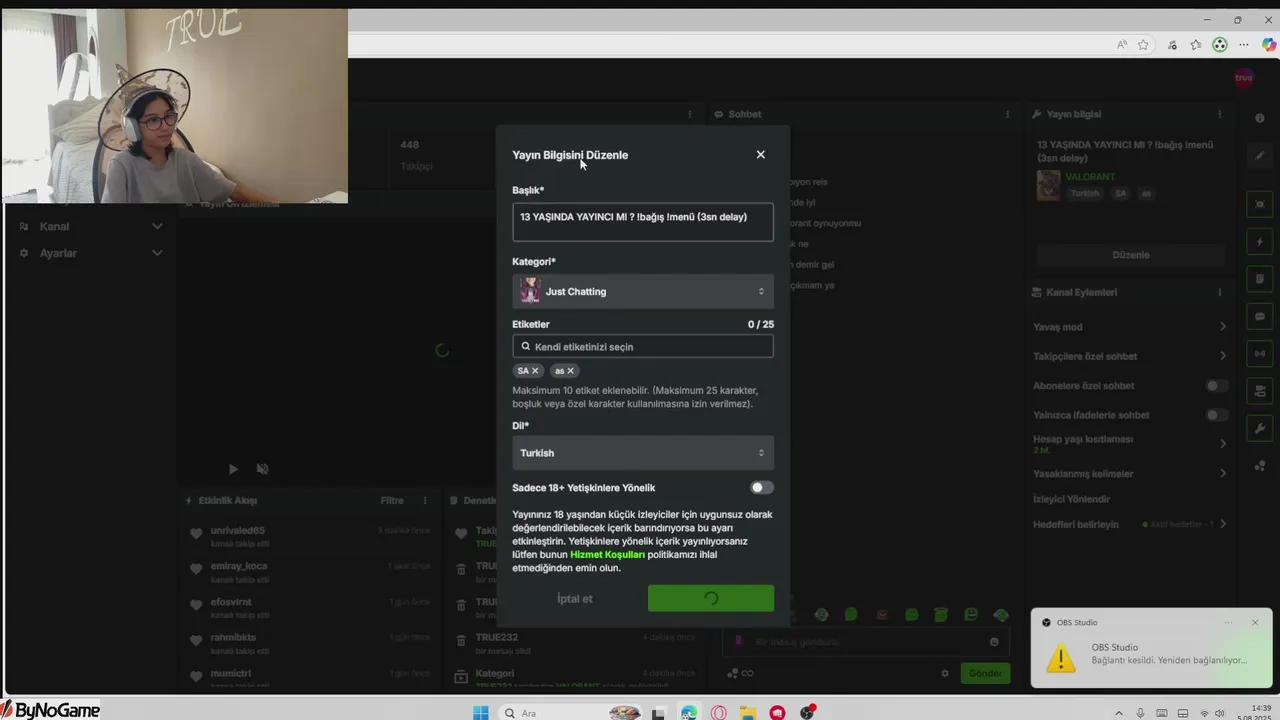Expand the Ayarlar sidebar section
This screenshot has width=1280, height=720.
point(90,253)
